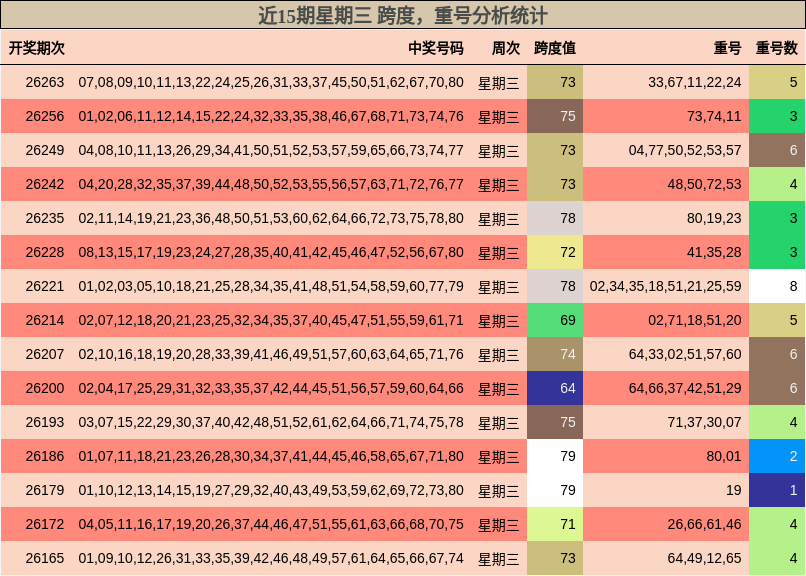The height and width of the screenshot is (576, 806).
Task: Select repeat numbers 71,37,30,07
Action: 704,422
